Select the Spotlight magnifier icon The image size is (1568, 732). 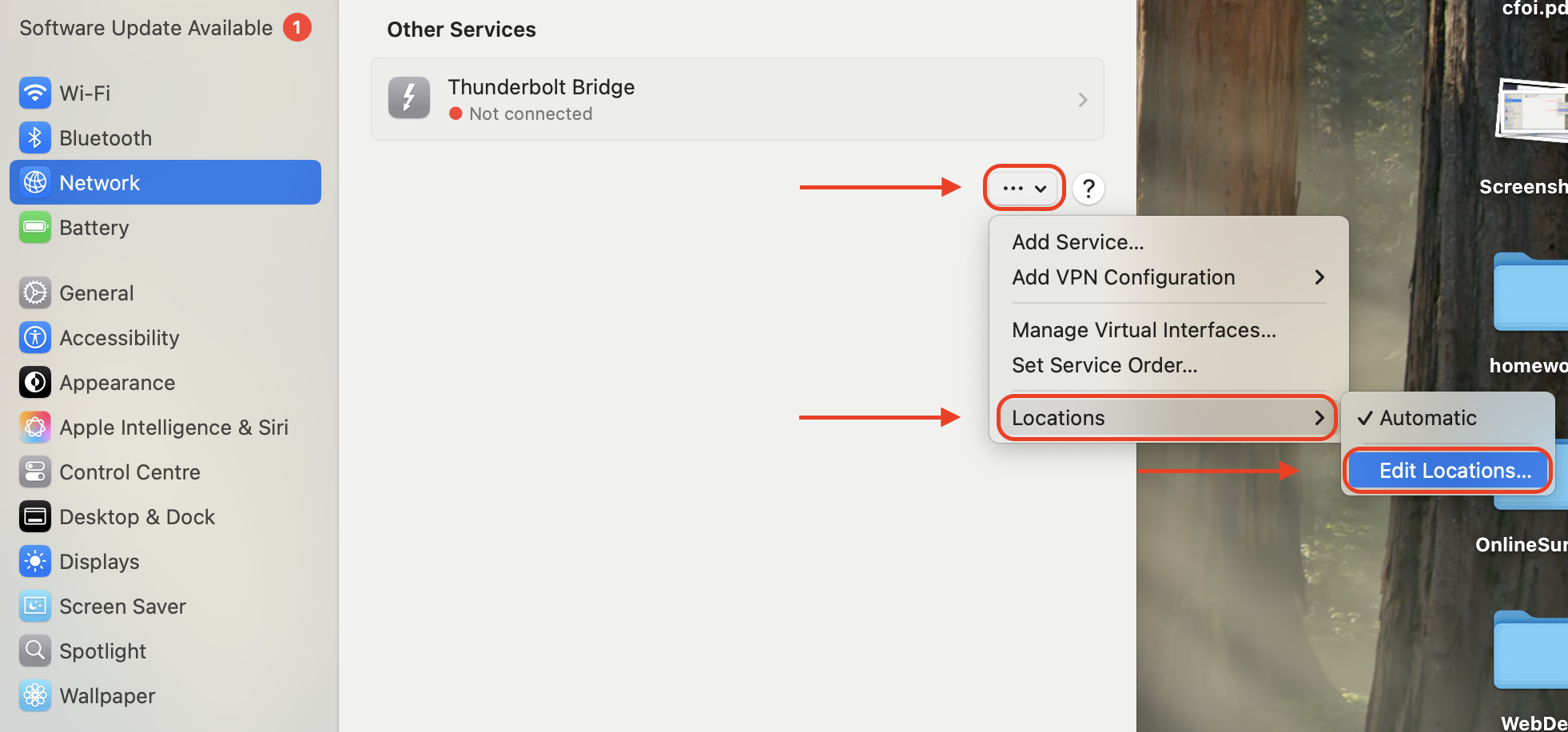(x=34, y=650)
